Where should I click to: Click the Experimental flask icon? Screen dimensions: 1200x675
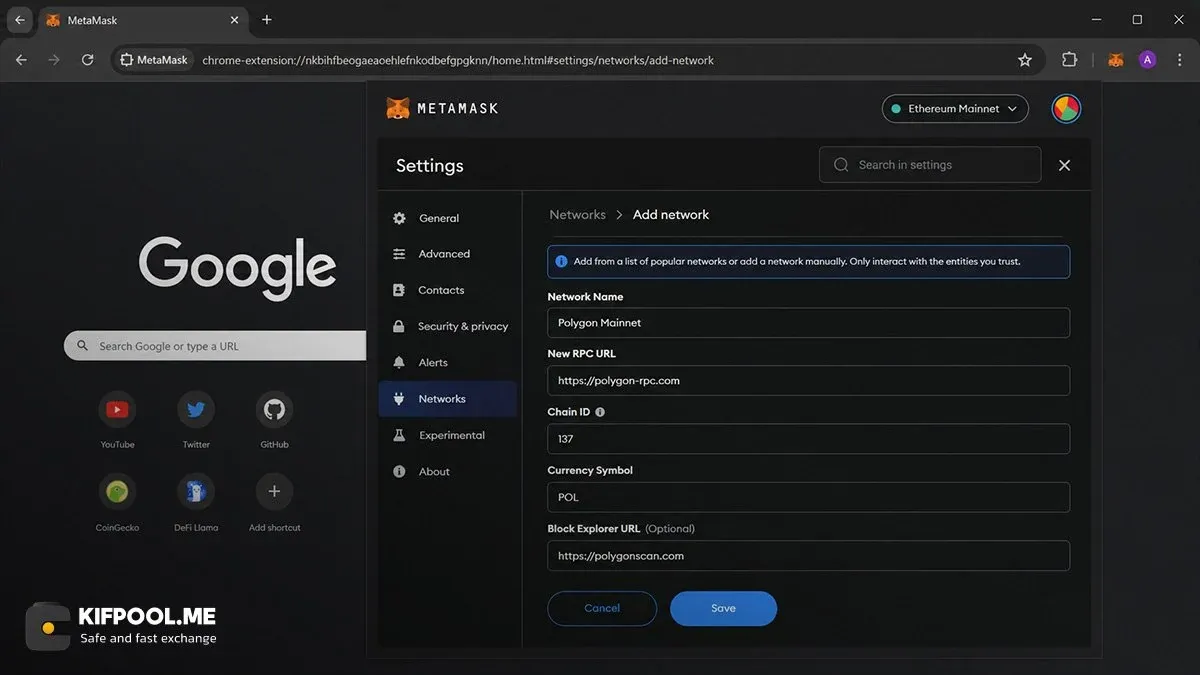click(399, 435)
